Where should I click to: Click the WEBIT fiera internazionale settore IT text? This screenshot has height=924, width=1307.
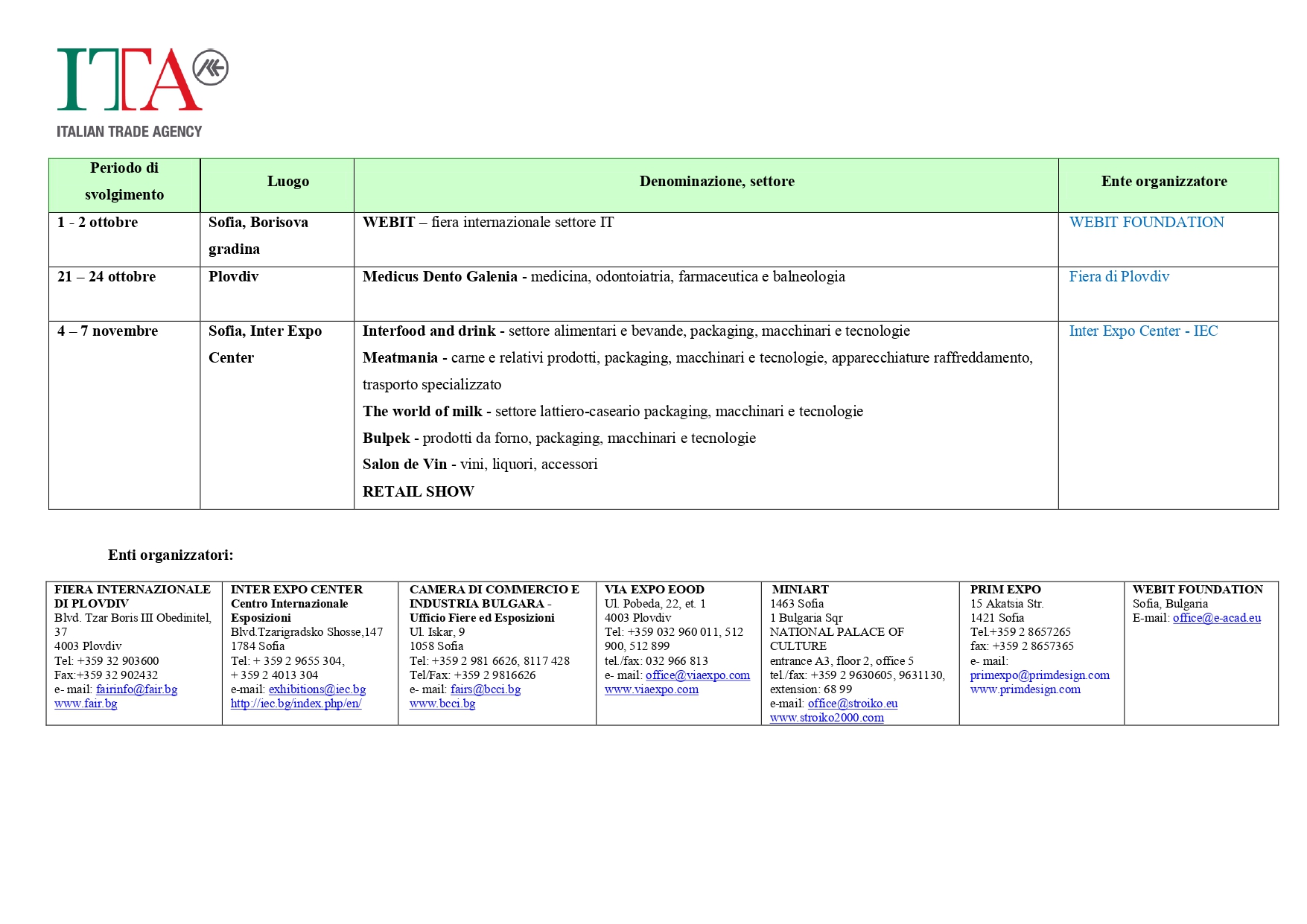click(x=488, y=223)
